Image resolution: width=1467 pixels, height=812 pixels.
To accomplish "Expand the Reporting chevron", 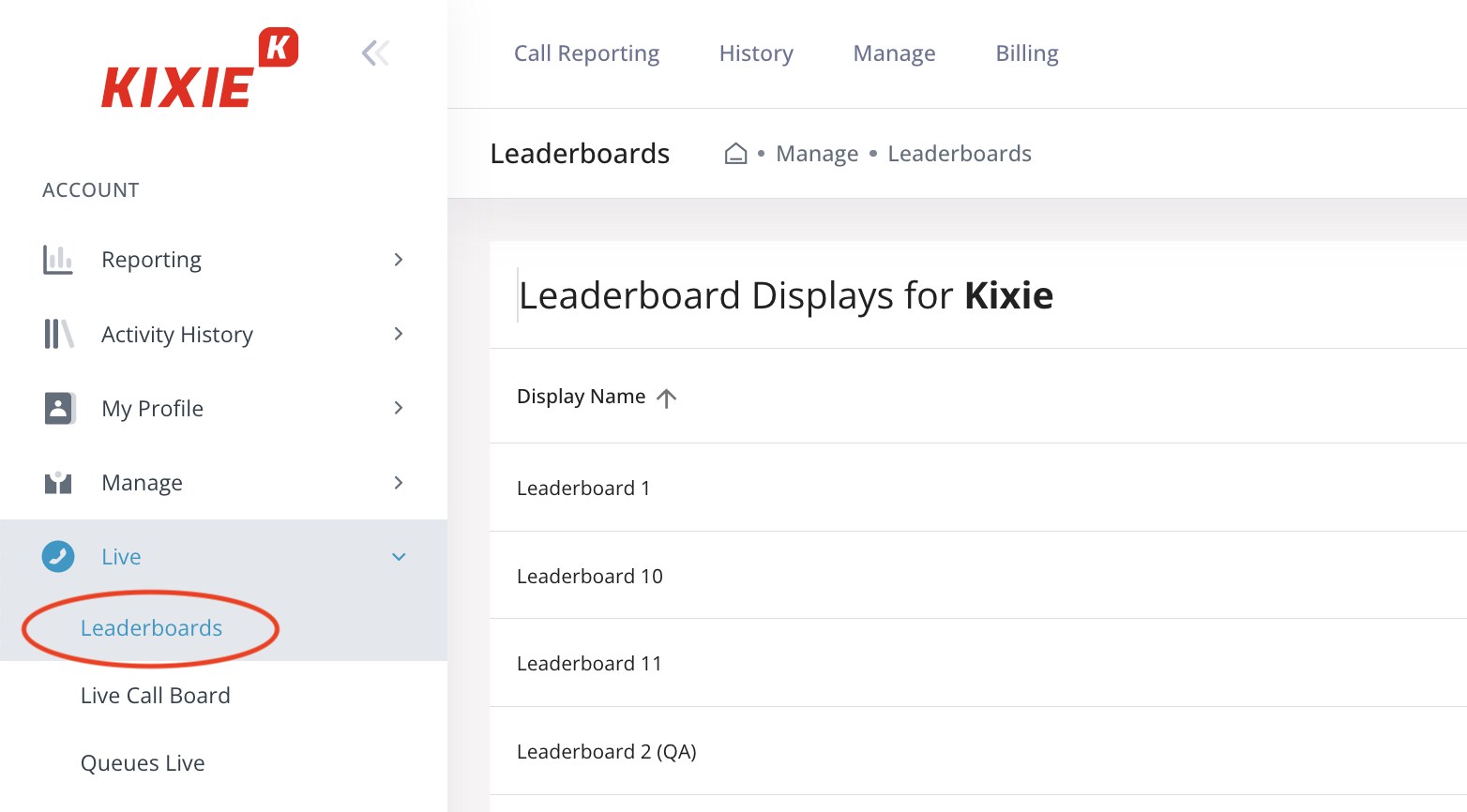I will point(399,260).
